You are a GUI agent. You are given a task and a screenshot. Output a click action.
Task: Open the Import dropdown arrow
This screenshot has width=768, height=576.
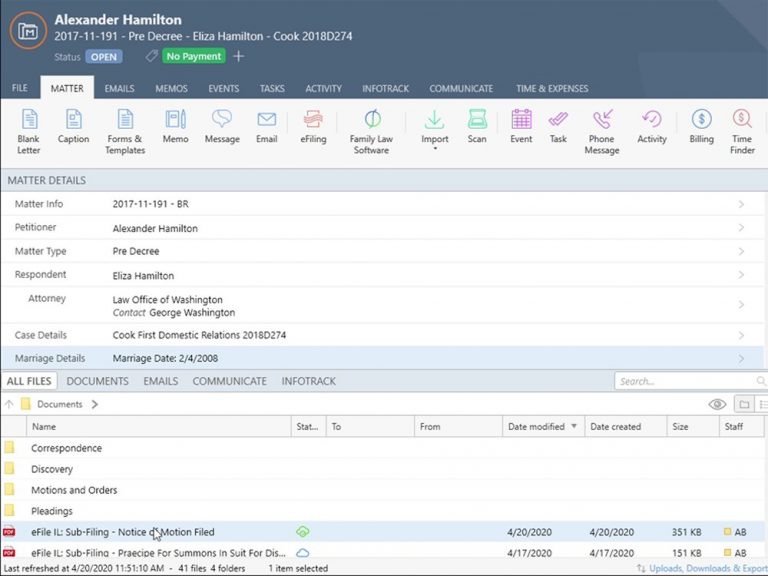435,148
